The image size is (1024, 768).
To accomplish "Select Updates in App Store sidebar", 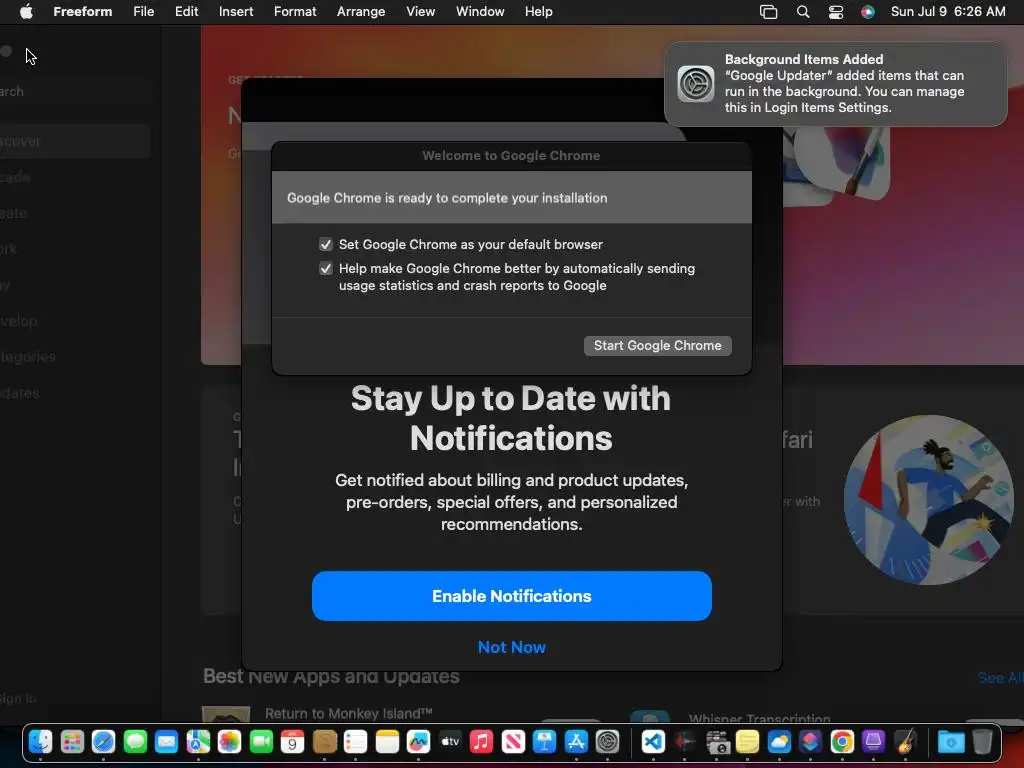I will coord(18,392).
